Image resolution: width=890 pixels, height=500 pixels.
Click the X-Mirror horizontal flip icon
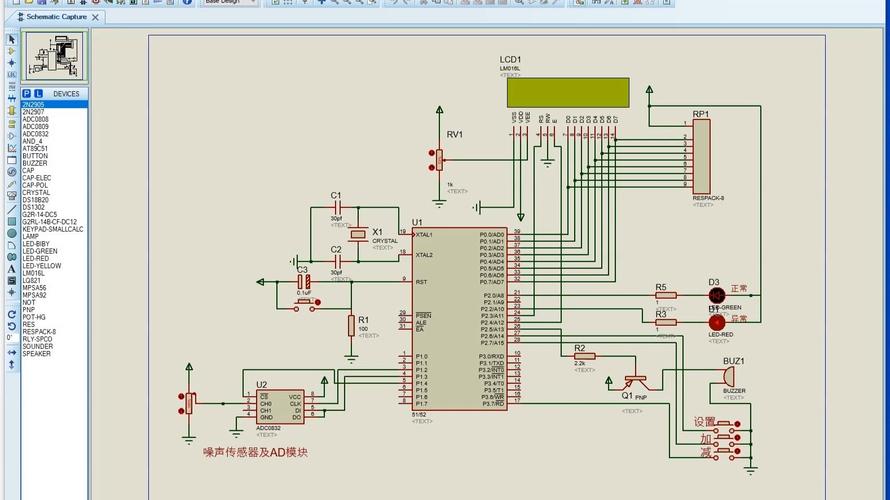[x=11, y=352]
